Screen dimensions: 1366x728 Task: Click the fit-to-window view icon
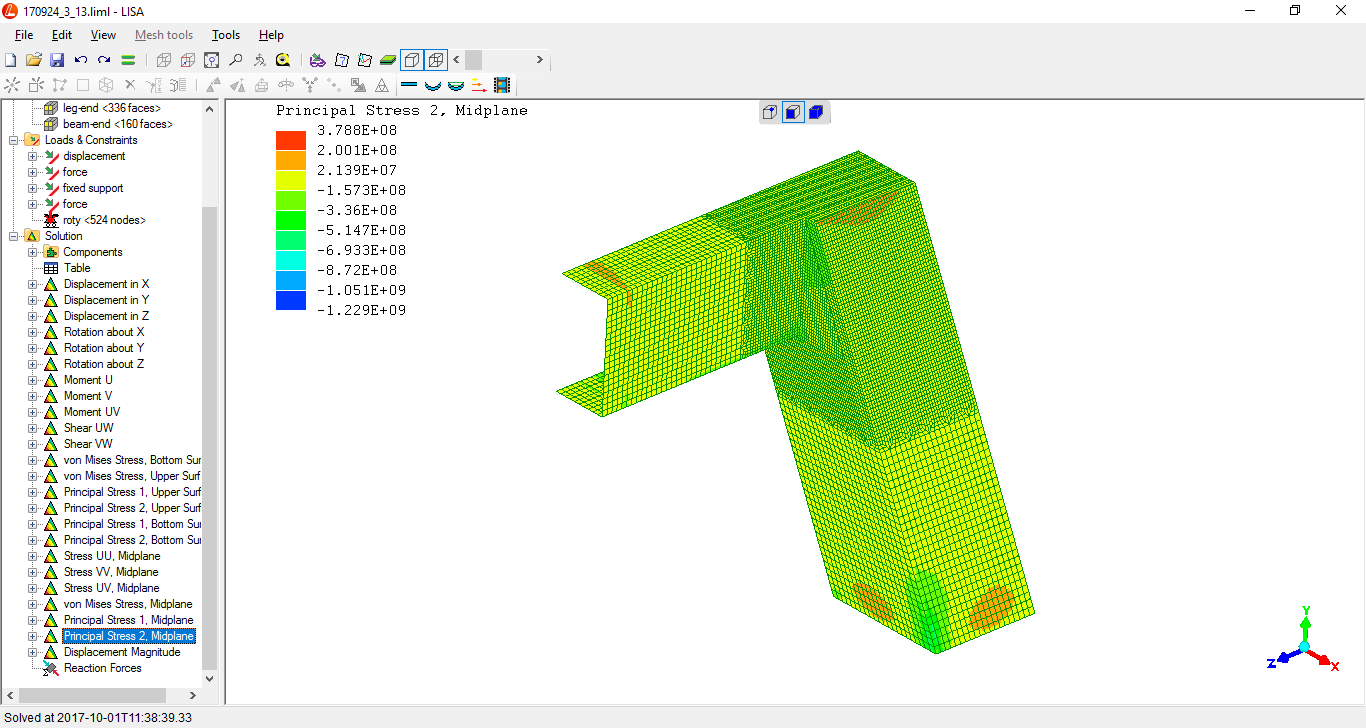(x=212, y=60)
